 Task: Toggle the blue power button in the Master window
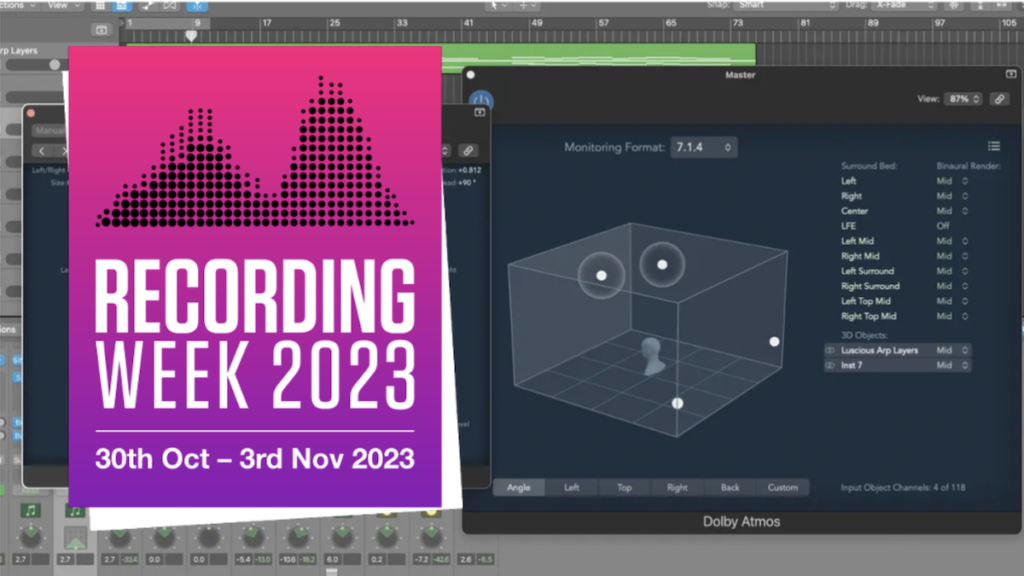point(481,101)
